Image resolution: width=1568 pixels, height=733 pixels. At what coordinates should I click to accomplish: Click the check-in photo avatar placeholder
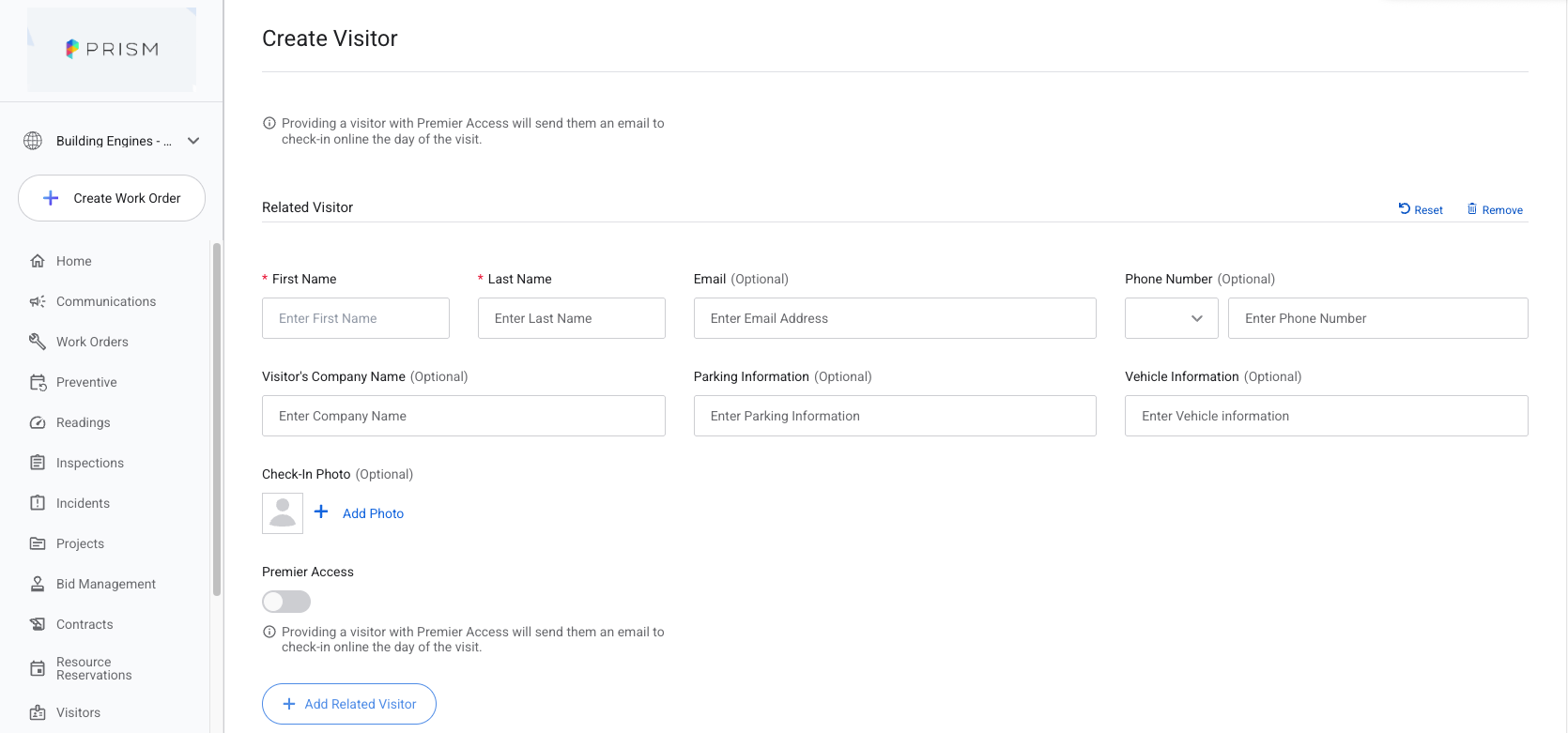pos(283,513)
